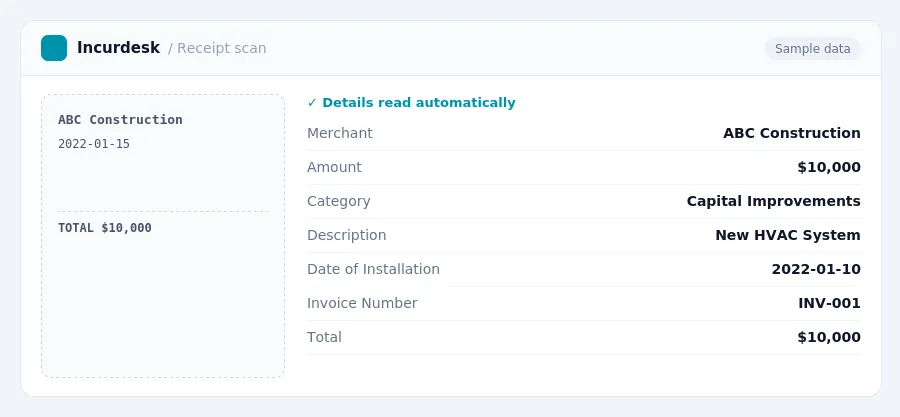Open the scanned receipt preview thumbnail
The width and height of the screenshot is (900, 417).
[x=163, y=236]
